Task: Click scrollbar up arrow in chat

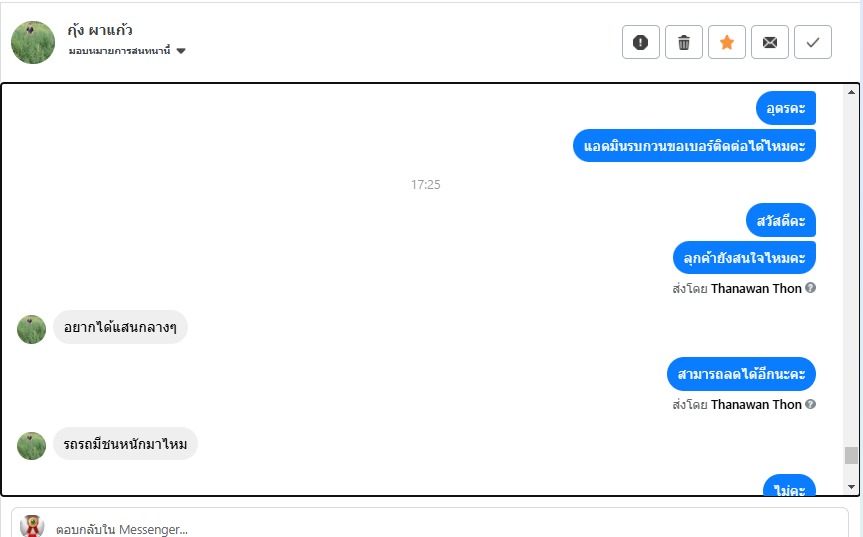Action: click(x=851, y=92)
